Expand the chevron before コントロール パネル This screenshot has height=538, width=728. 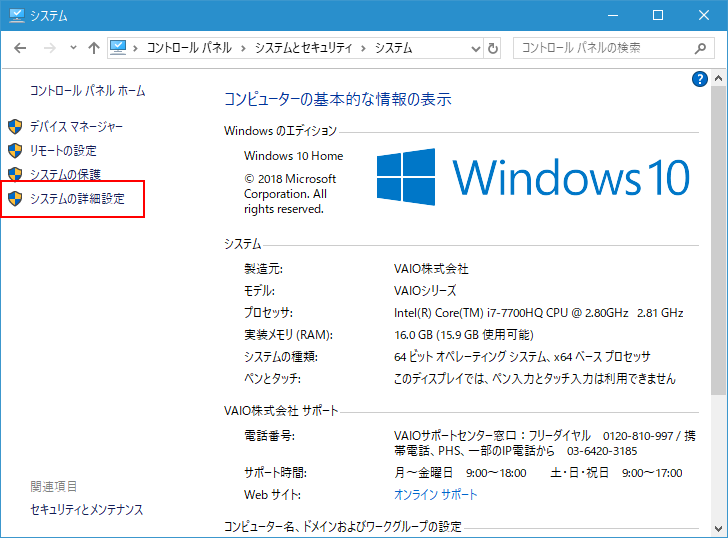[x=135, y=48]
